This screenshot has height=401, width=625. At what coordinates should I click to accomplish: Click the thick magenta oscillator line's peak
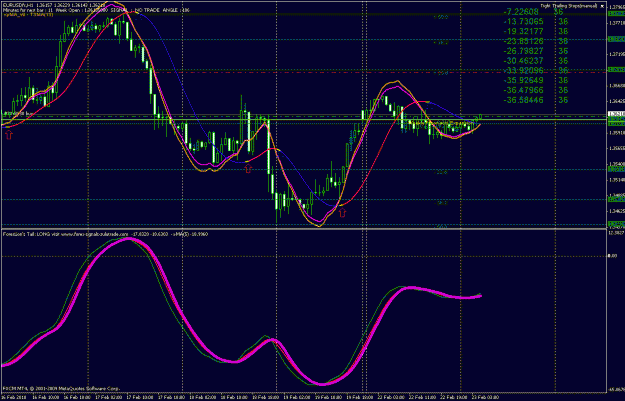[x=128, y=239]
